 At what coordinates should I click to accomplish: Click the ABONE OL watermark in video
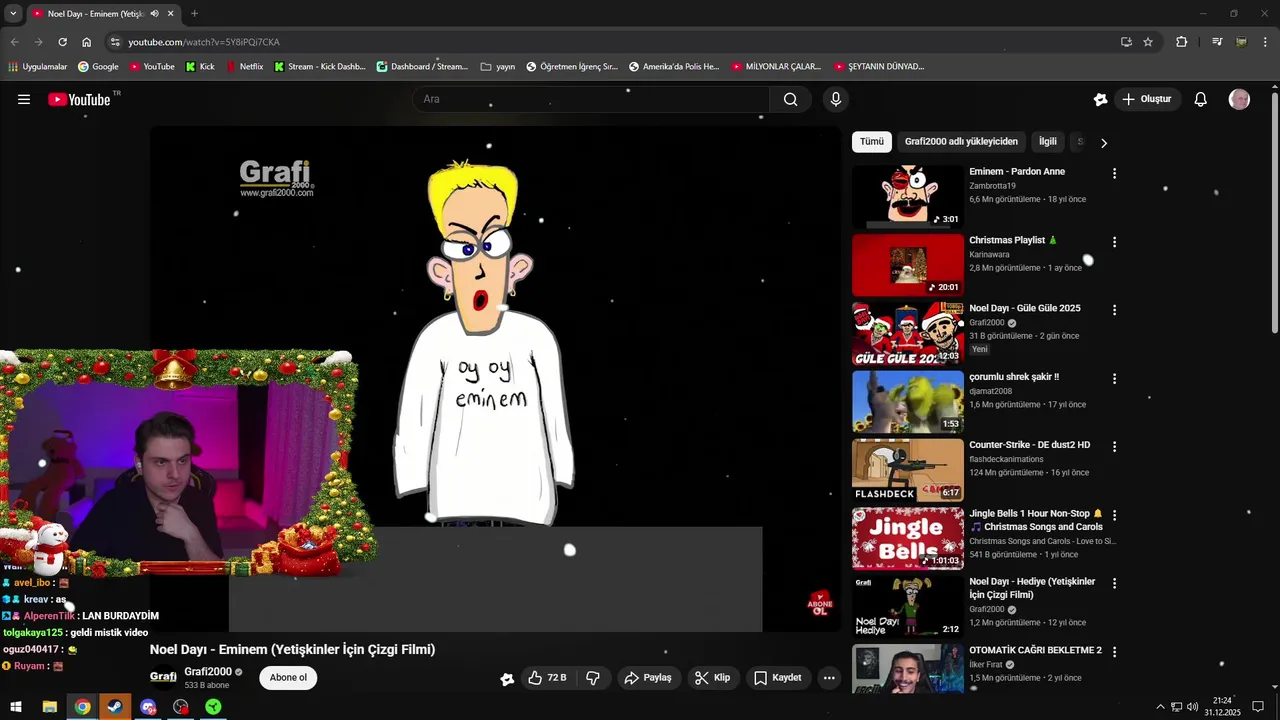click(820, 603)
